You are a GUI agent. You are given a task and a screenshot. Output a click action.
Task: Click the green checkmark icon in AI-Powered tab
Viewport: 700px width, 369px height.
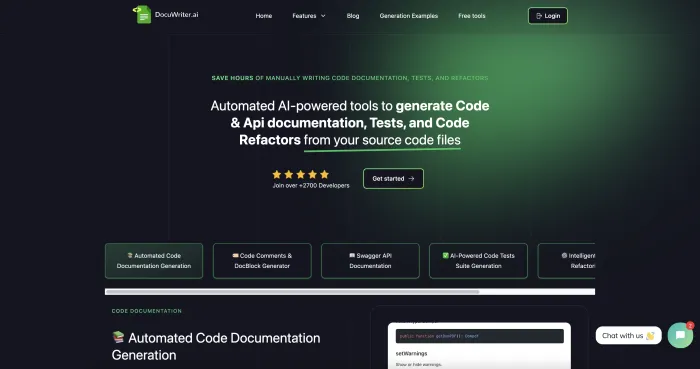coord(445,256)
